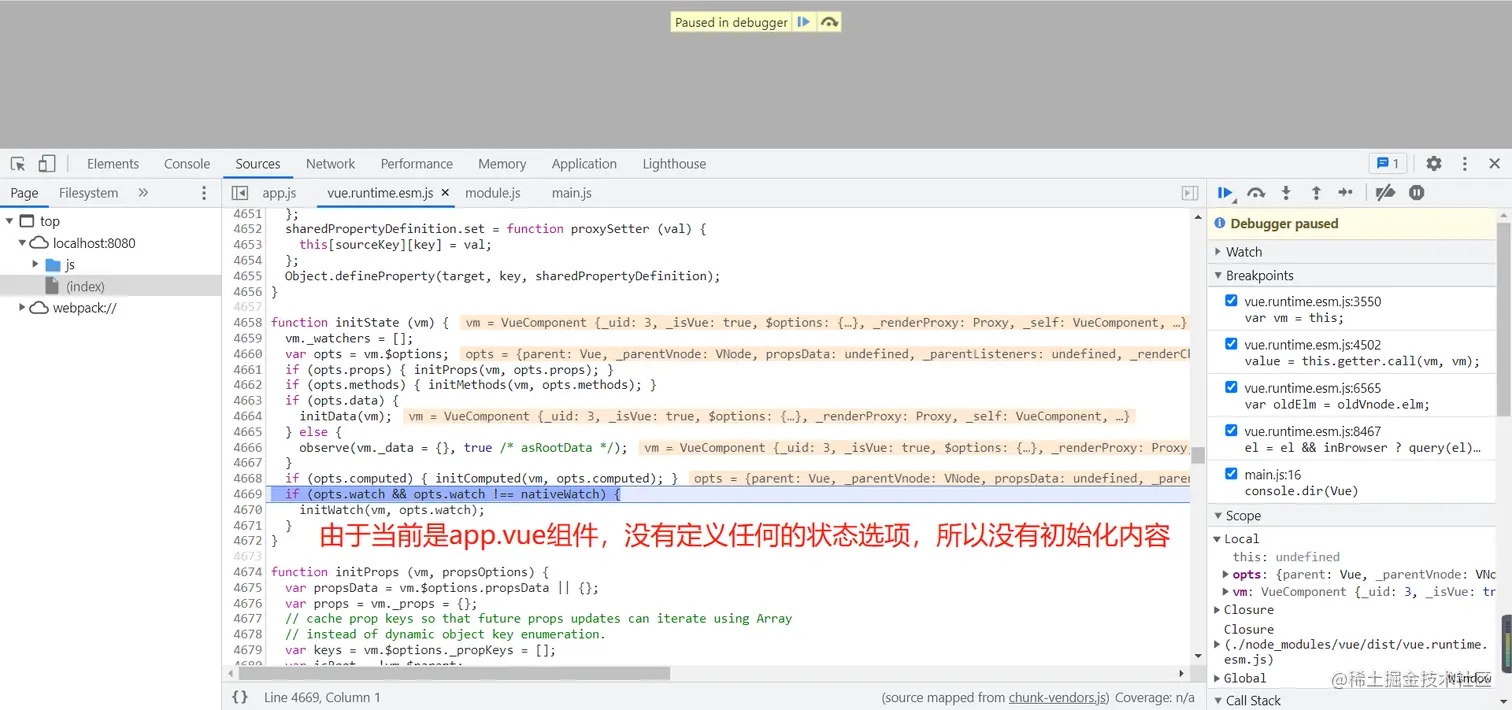This screenshot has height=710, width=1512.
Task: Open the module.js file tab
Action: pyautogui.click(x=493, y=193)
